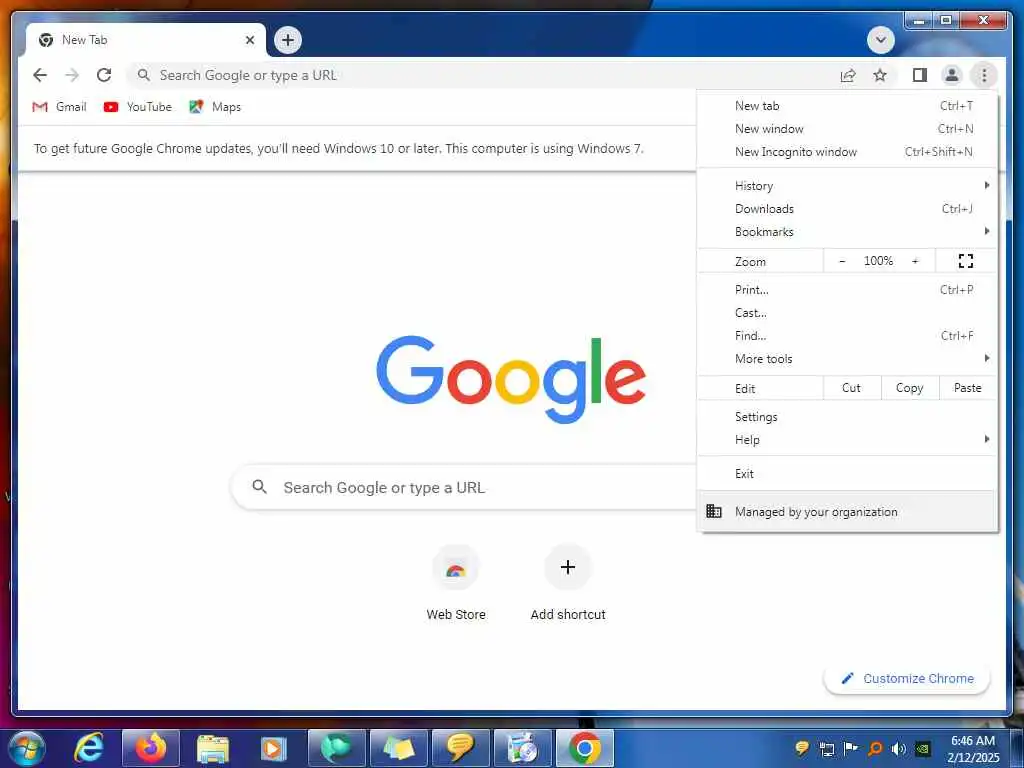Open Sticky Notes taskbar icon
Viewport: 1024px width, 768px height.
click(x=398, y=748)
